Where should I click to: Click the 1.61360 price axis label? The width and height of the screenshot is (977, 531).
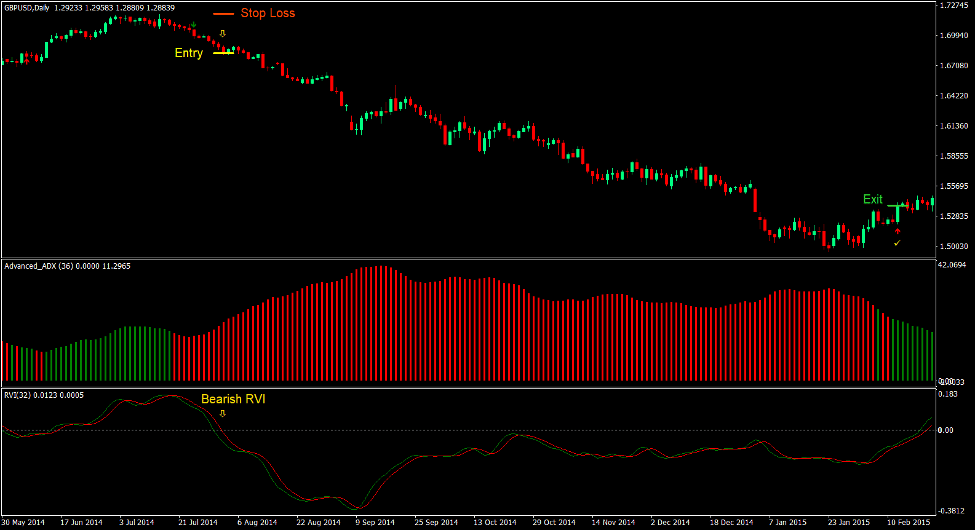954,126
